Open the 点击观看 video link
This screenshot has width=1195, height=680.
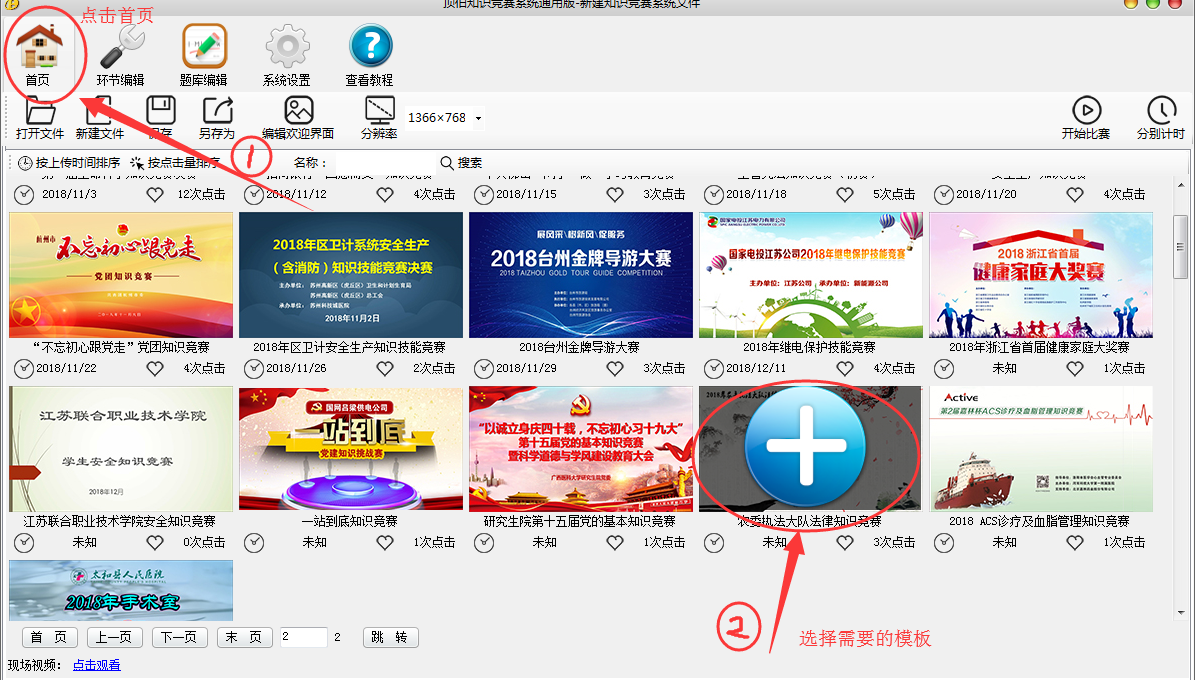click(96, 664)
